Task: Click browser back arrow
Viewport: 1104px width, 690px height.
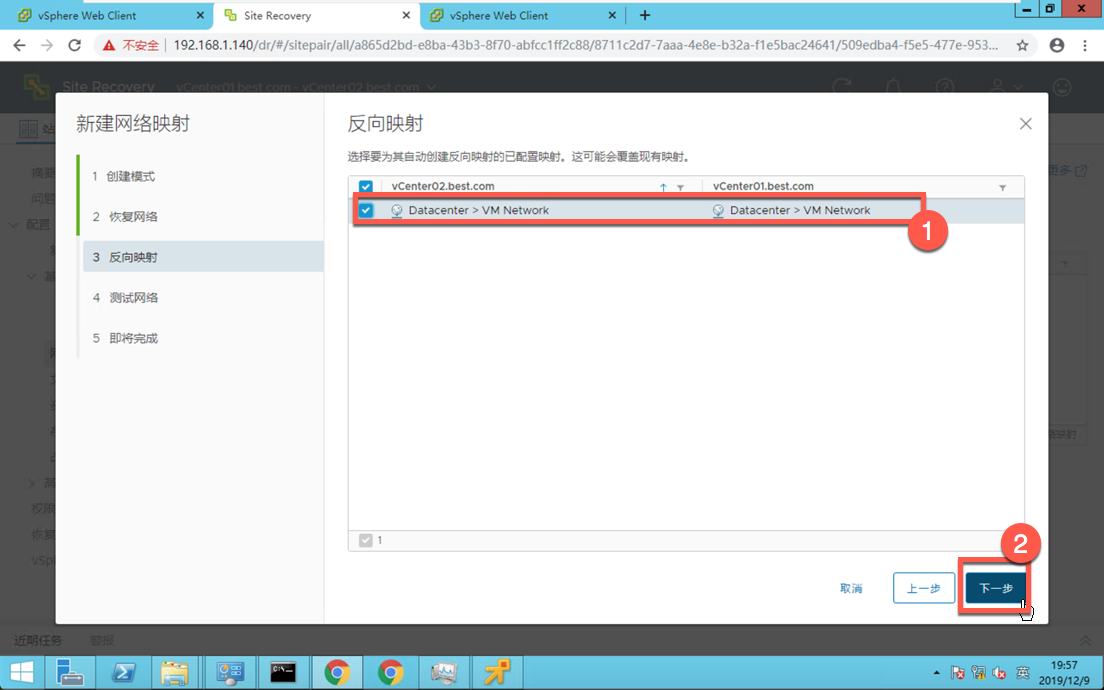Action: coord(19,45)
